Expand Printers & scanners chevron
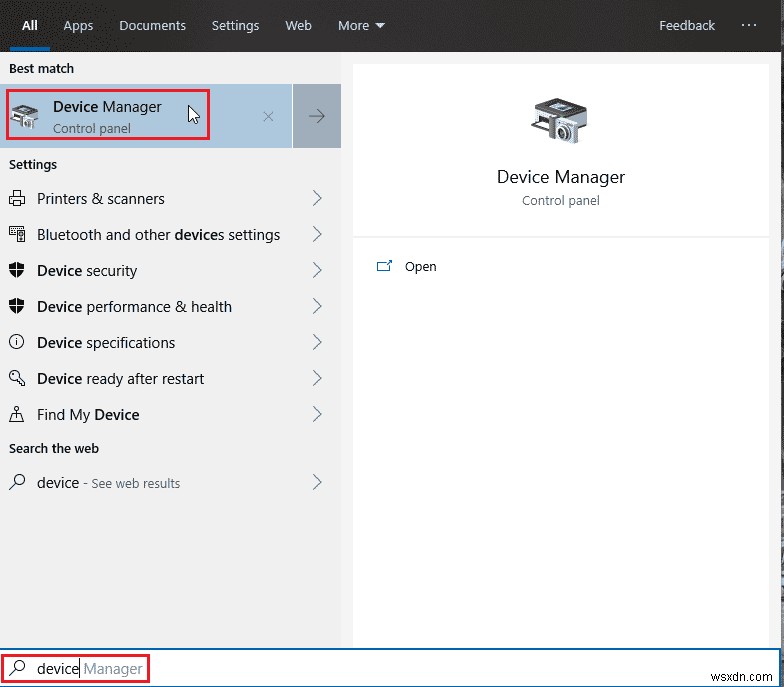This screenshot has width=784, height=687. tap(317, 198)
